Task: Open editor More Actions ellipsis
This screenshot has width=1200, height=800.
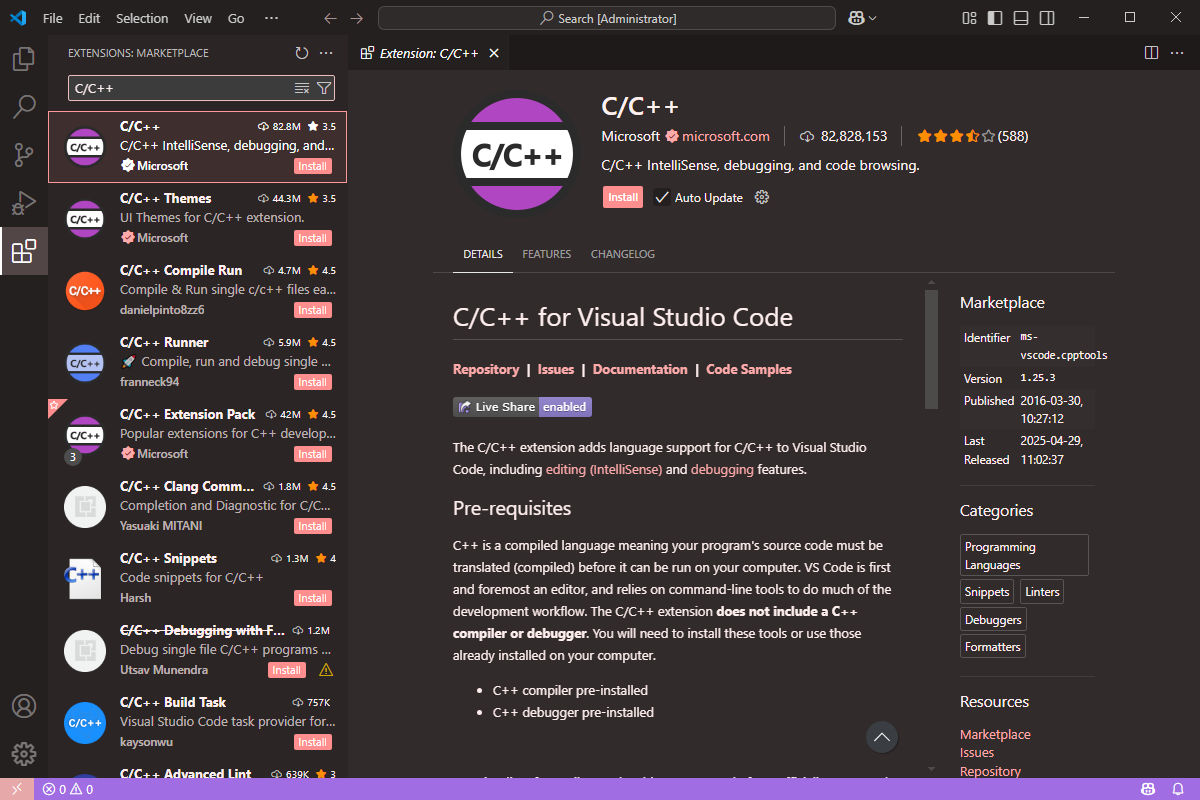Action: (x=1177, y=53)
